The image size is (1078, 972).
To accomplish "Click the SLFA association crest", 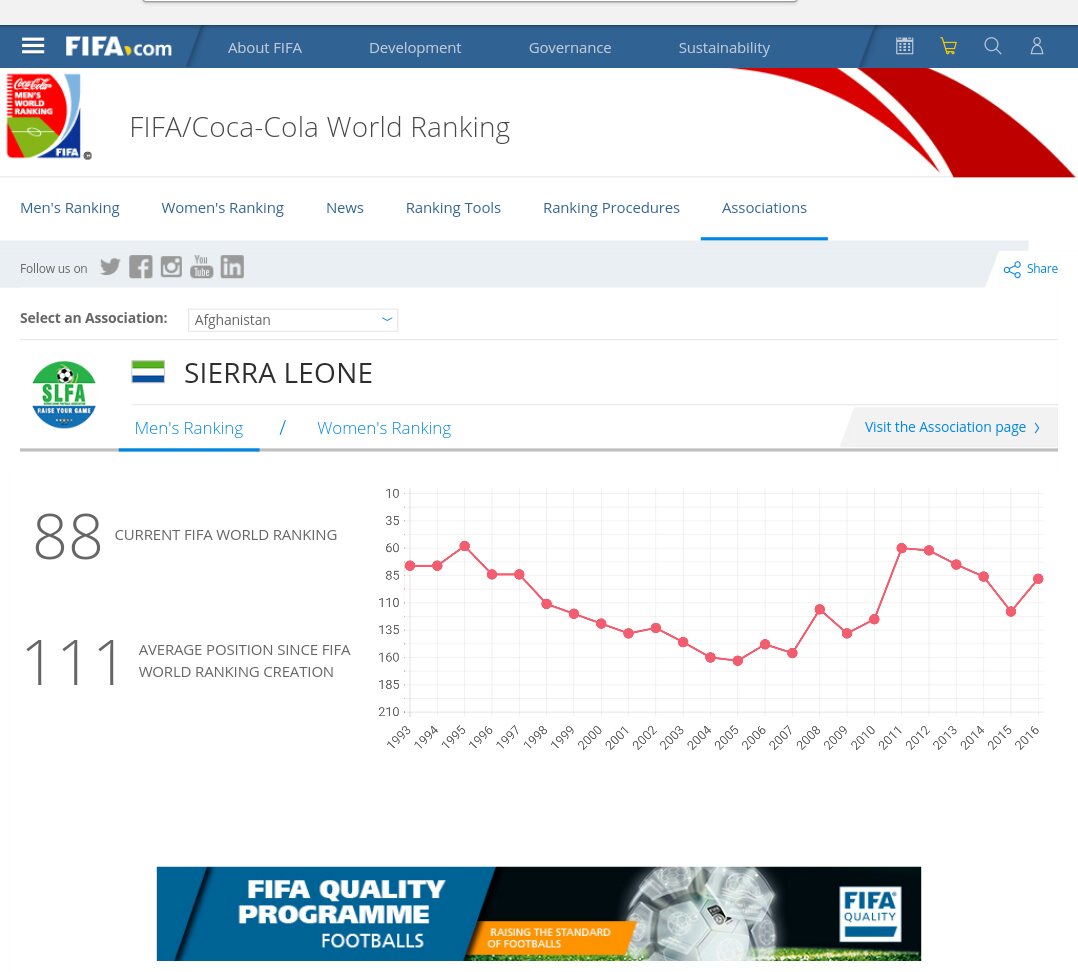I will [64, 395].
